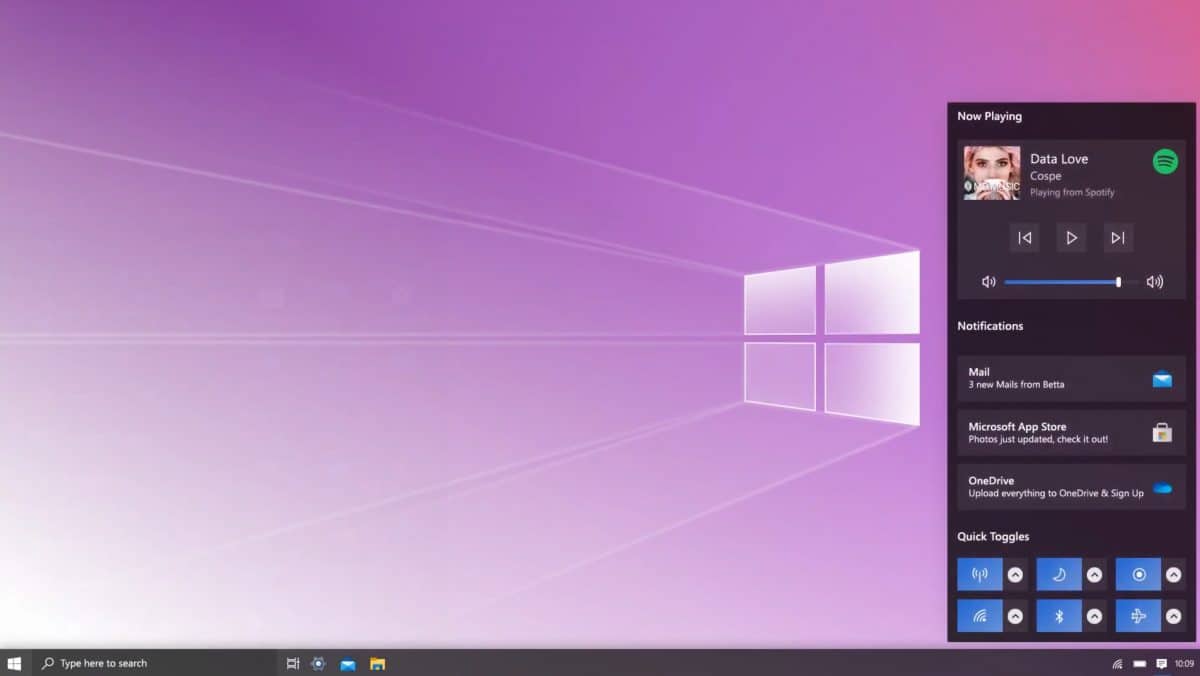Toggle Airplane mode in Quick Toggles
The height and width of the screenshot is (676, 1200).
[1139, 615]
